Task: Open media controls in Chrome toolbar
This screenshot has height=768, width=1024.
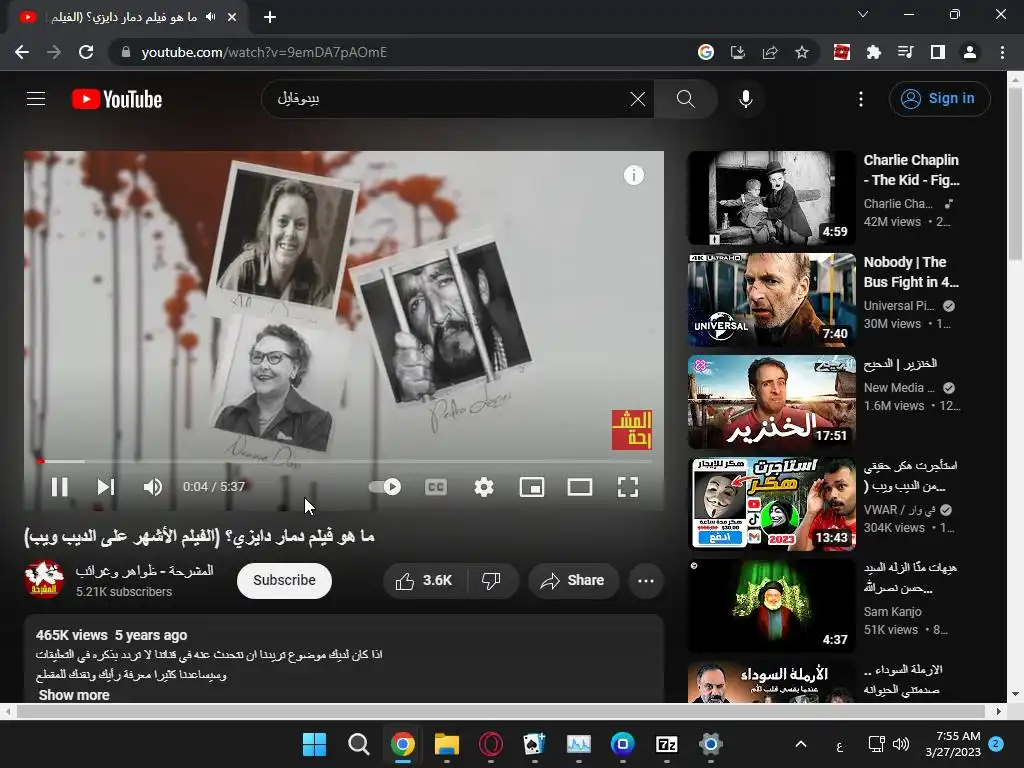Action: click(x=906, y=52)
